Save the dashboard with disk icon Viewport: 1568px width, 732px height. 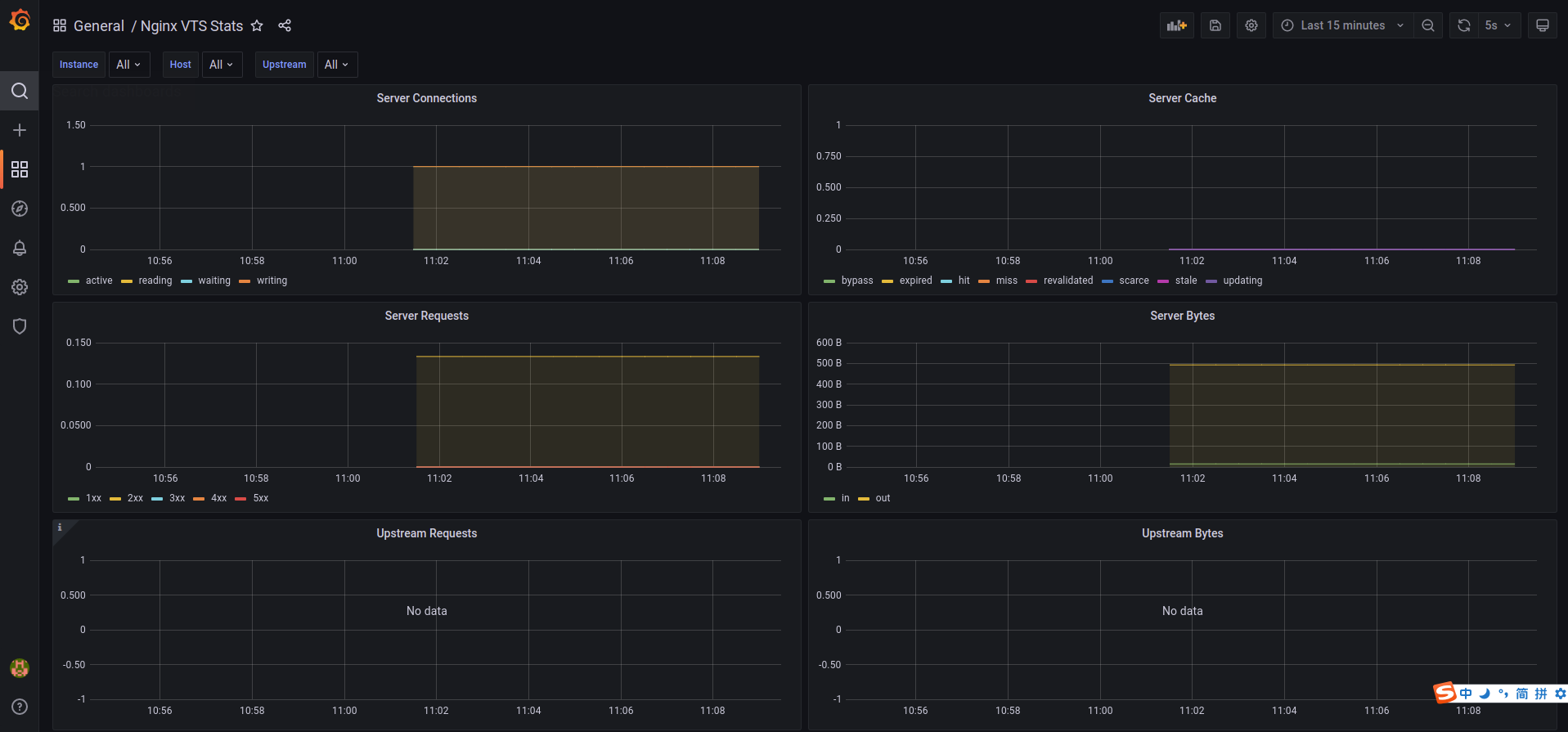pos(1215,25)
